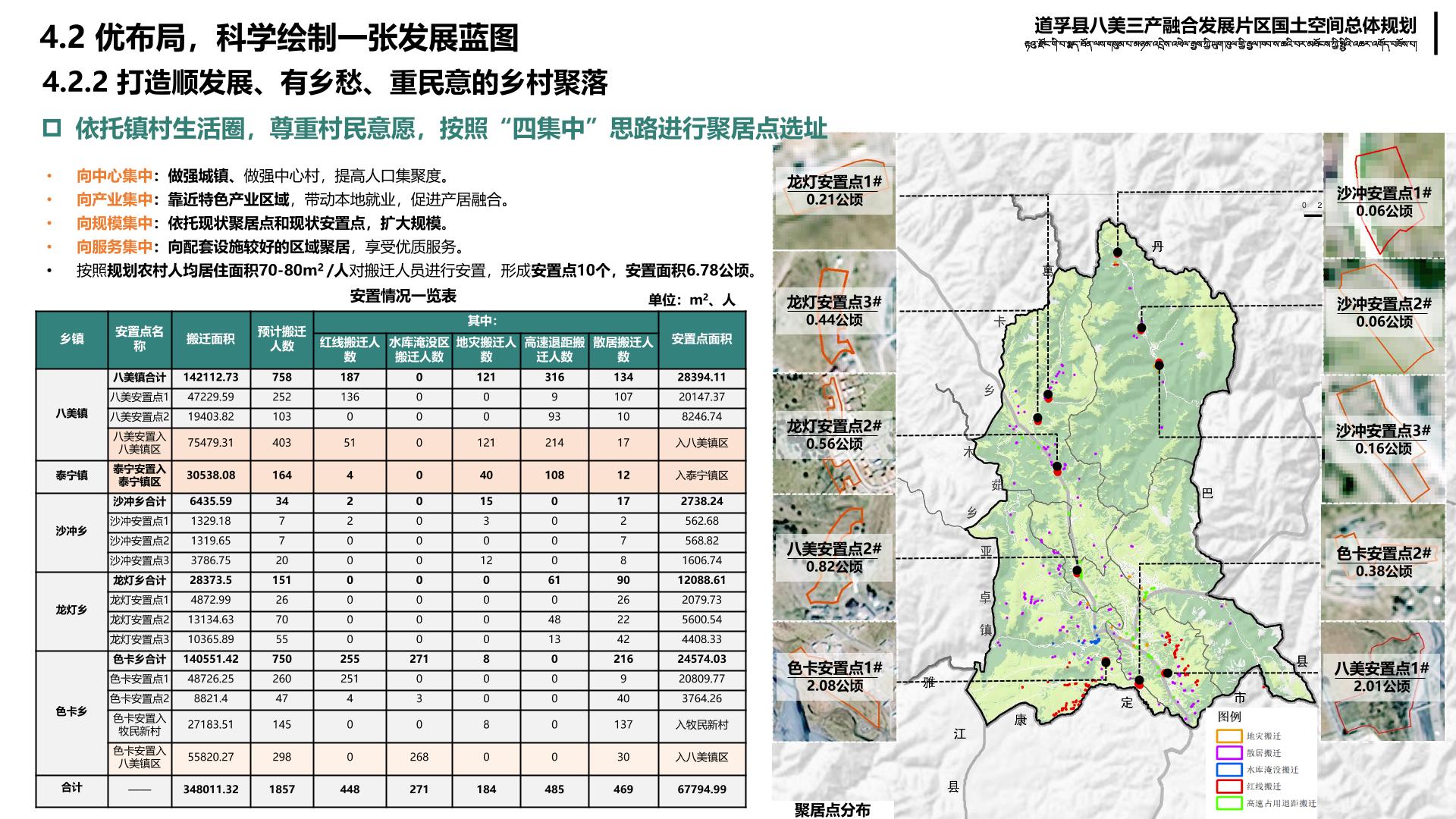Click the 龙灯乡合计 row label
This screenshot has width=1456, height=819.
pos(140,581)
